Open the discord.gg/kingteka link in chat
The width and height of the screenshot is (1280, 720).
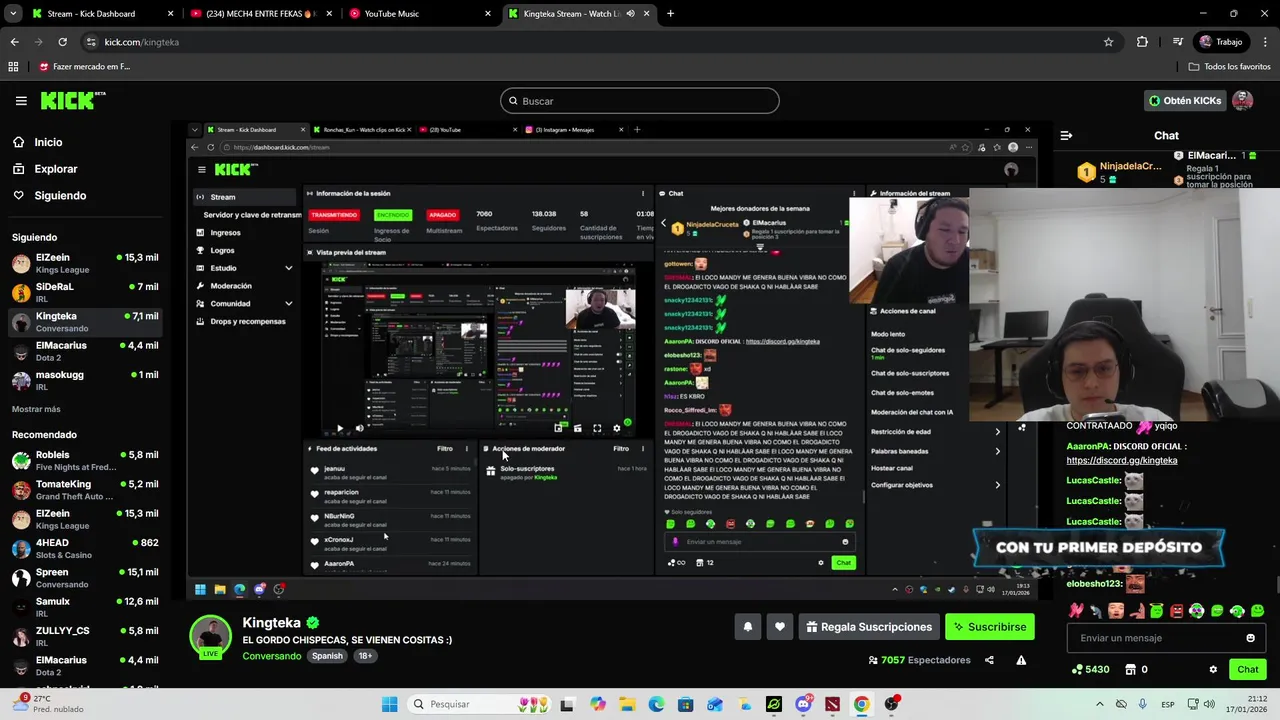[1121, 460]
